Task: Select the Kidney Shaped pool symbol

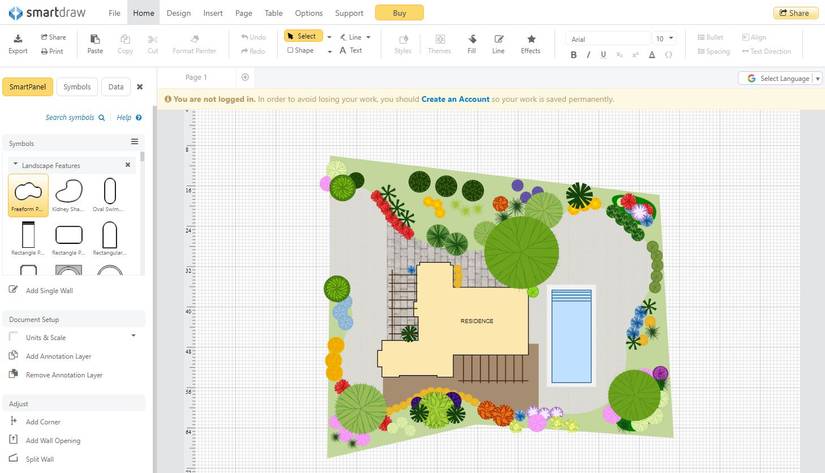Action: [69, 191]
